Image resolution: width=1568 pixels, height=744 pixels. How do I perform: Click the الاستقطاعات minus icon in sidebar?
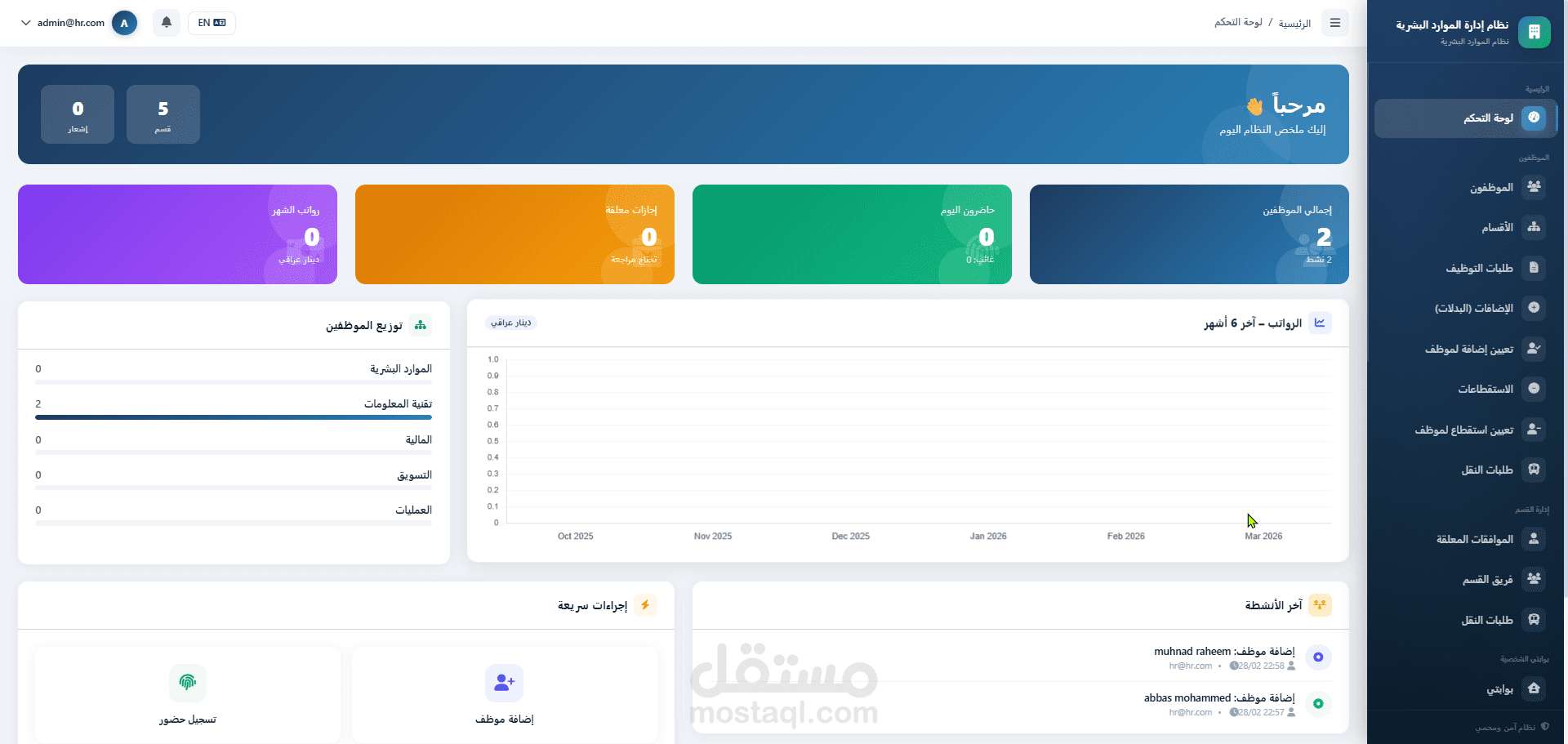pos(1534,389)
